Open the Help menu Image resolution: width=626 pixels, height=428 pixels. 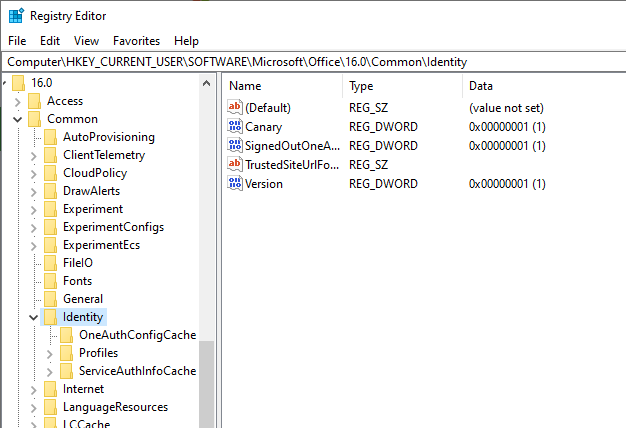[x=186, y=41]
